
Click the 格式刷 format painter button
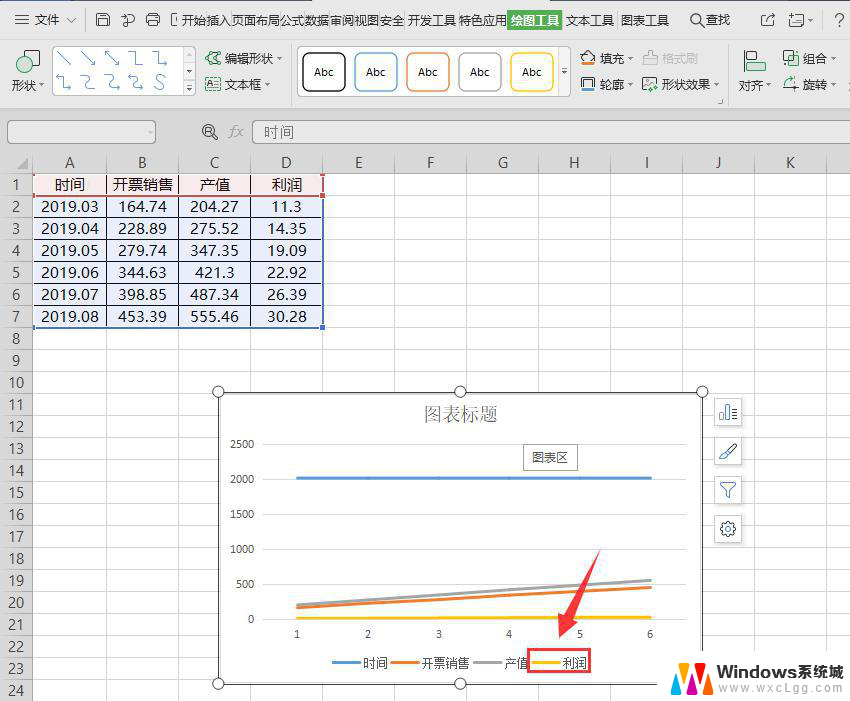[670, 58]
